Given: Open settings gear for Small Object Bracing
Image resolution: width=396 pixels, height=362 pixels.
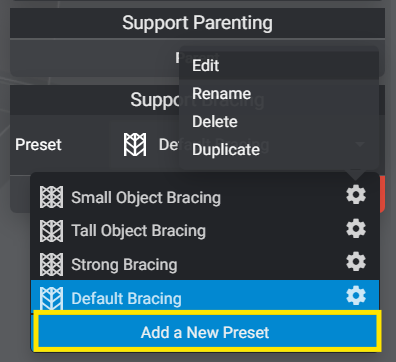Looking at the screenshot, I should [356, 195].
